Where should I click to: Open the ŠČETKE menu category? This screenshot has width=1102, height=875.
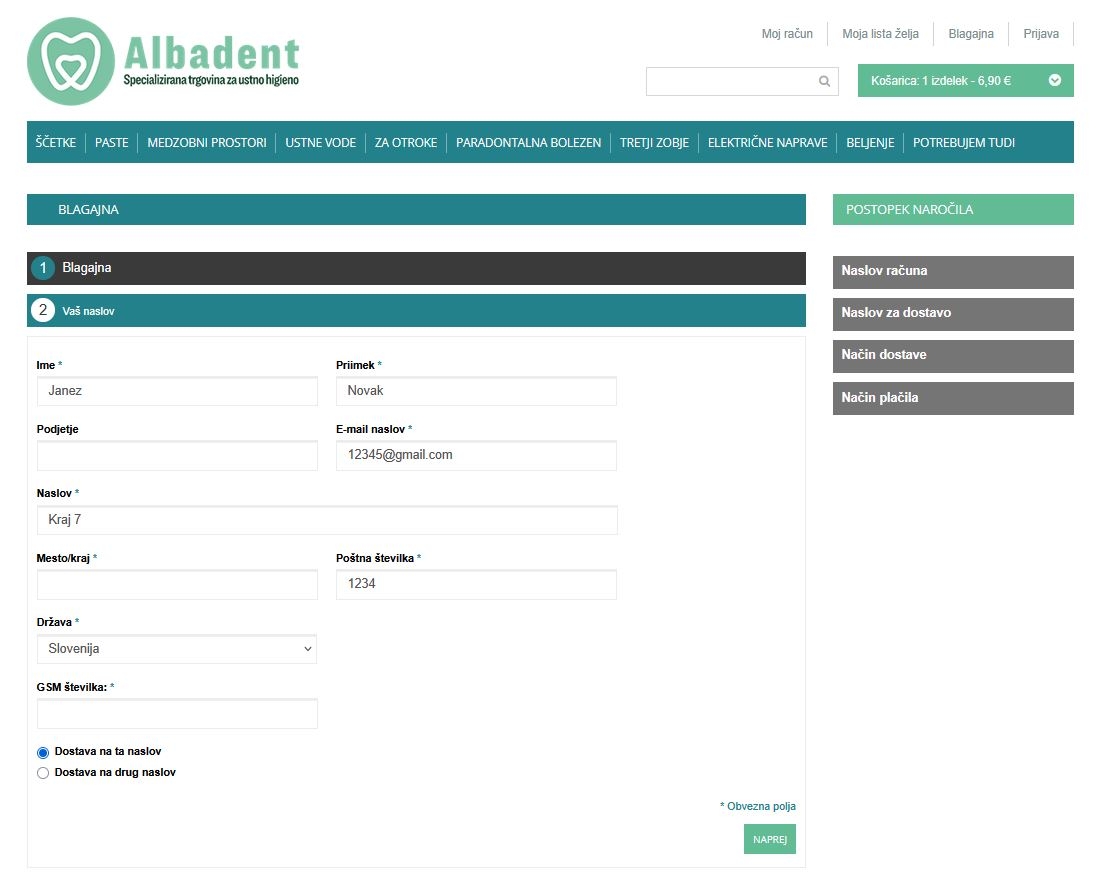[56, 143]
